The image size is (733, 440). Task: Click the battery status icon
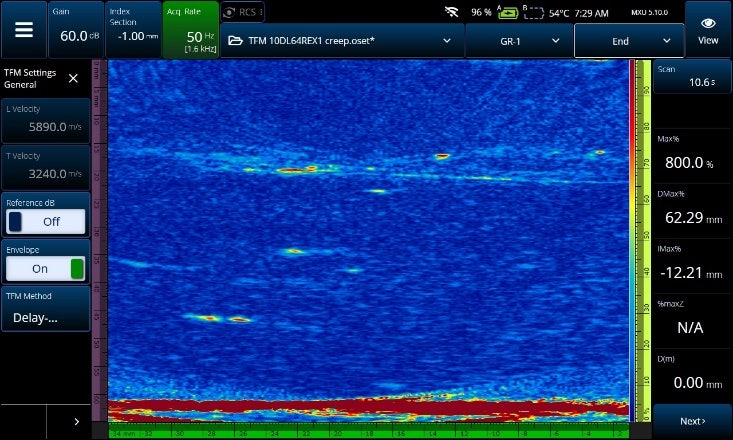coord(507,13)
